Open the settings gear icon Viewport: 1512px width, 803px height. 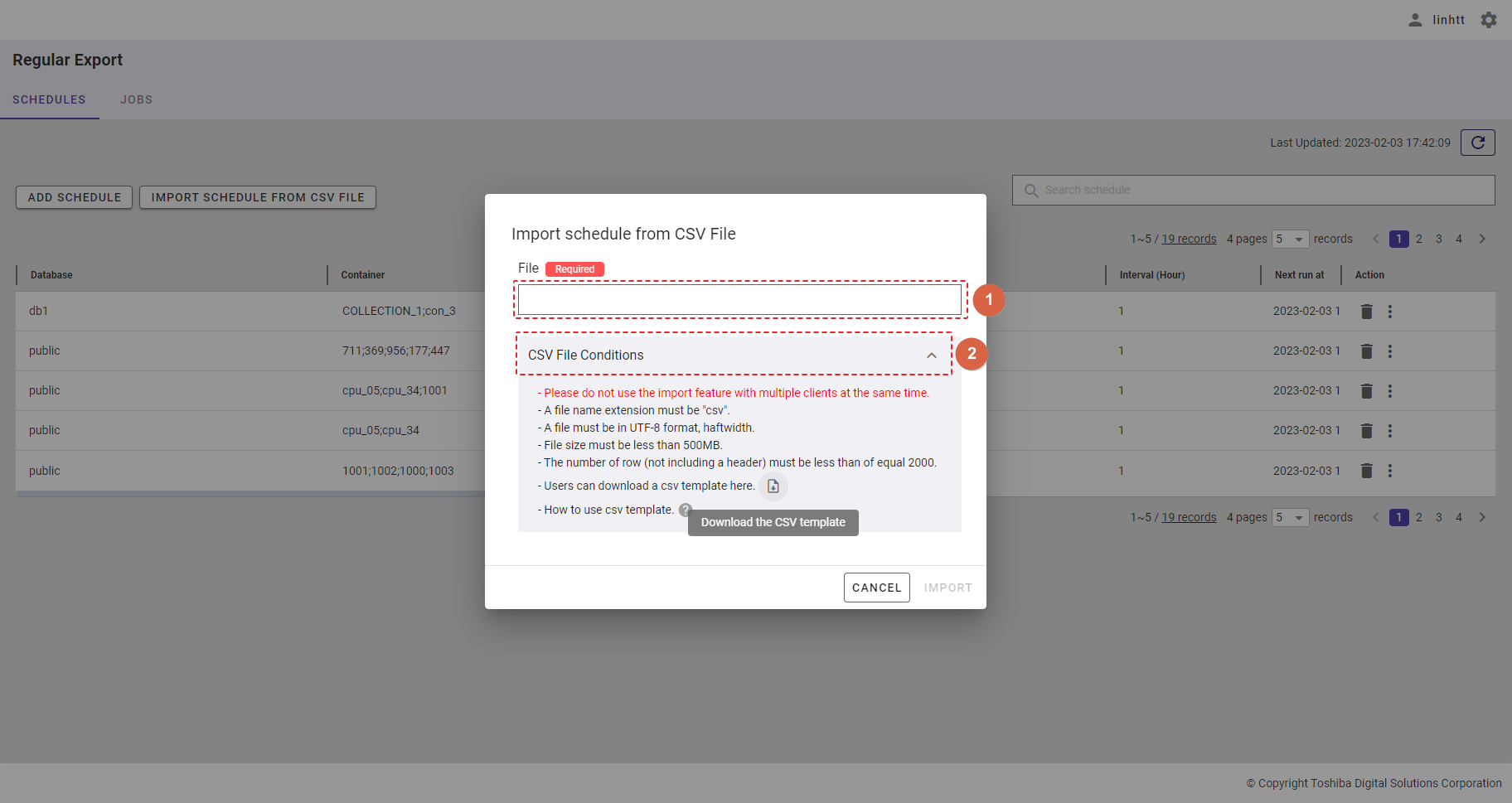(x=1489, y=20)
